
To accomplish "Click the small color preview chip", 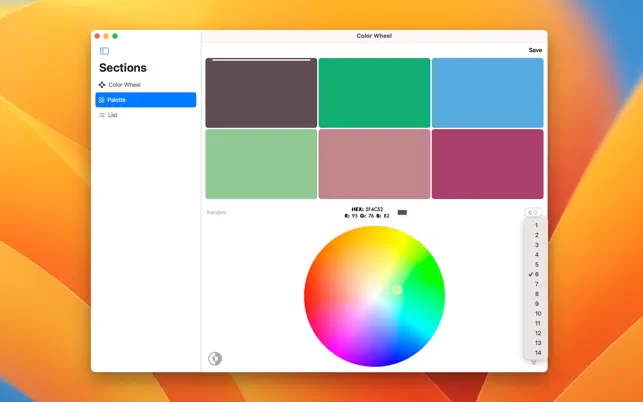I will [x=402, y=212].
